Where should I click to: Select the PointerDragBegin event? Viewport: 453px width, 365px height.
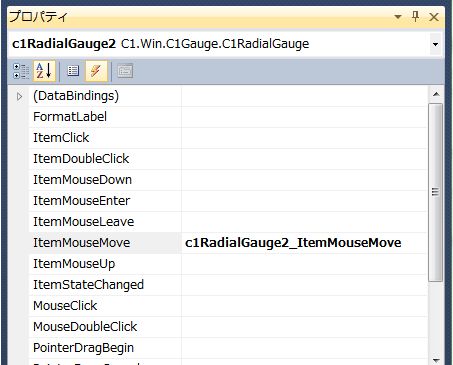(83, 348)
